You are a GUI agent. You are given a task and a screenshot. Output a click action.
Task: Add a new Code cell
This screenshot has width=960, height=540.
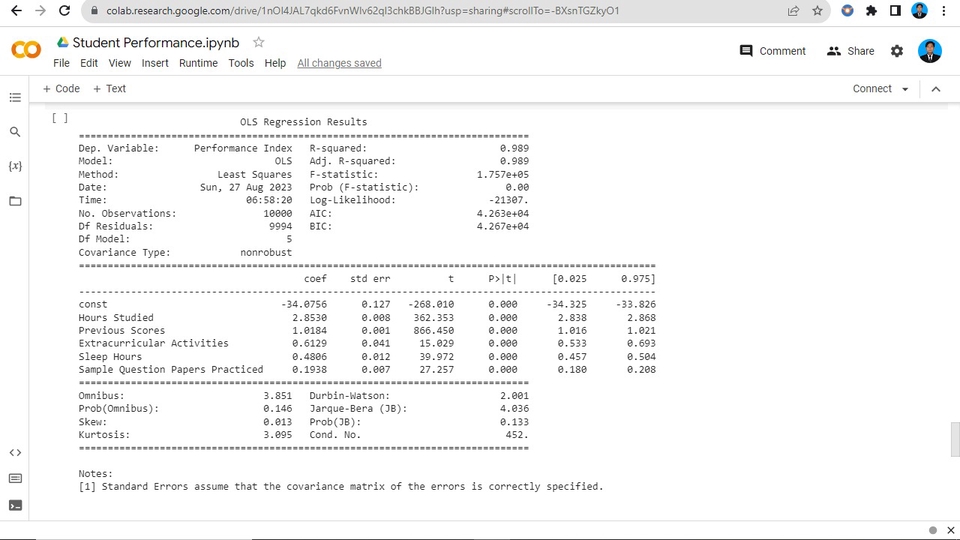click(x=61, y=89)
